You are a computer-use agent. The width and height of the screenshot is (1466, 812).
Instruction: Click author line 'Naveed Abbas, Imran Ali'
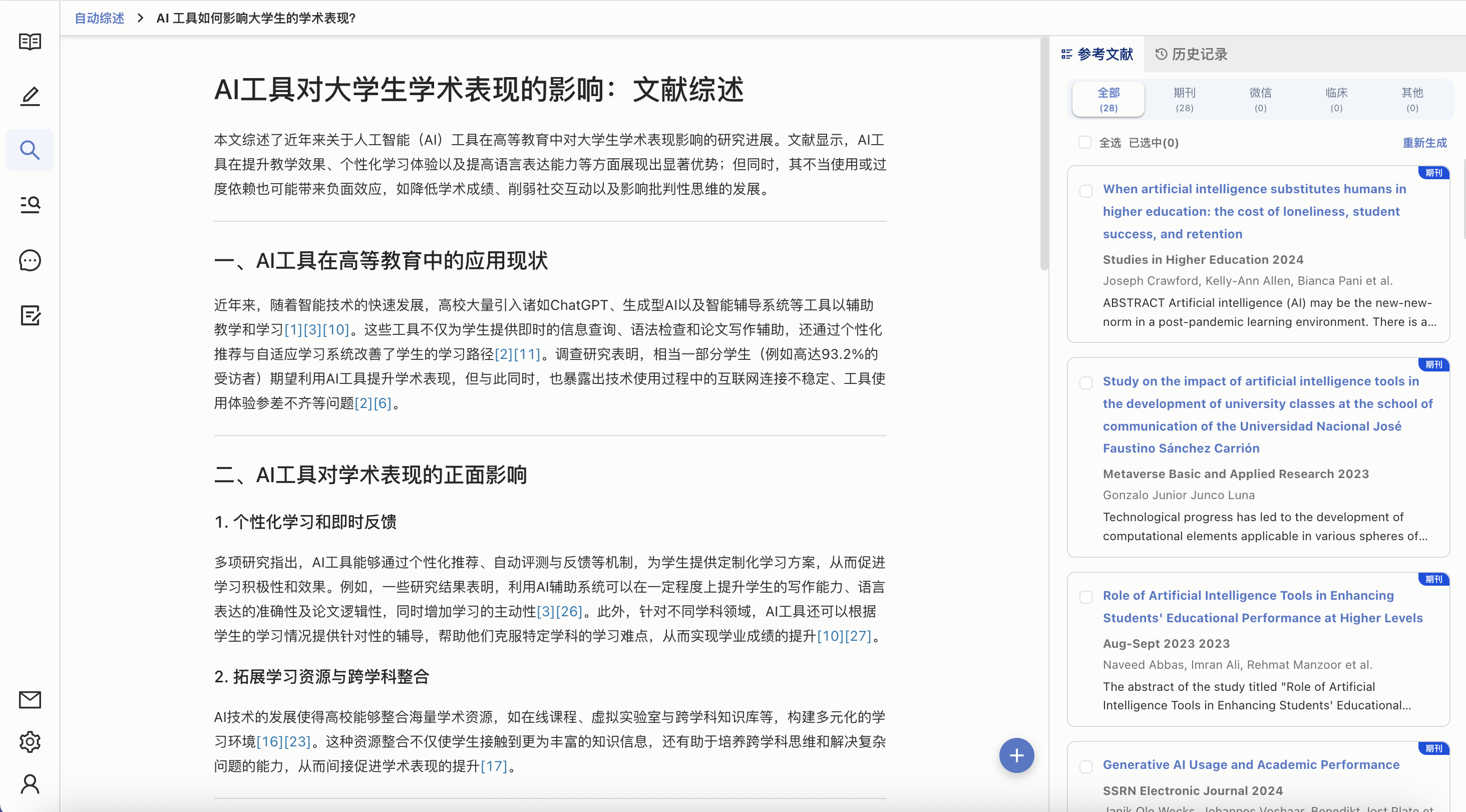click(1237, 665)
